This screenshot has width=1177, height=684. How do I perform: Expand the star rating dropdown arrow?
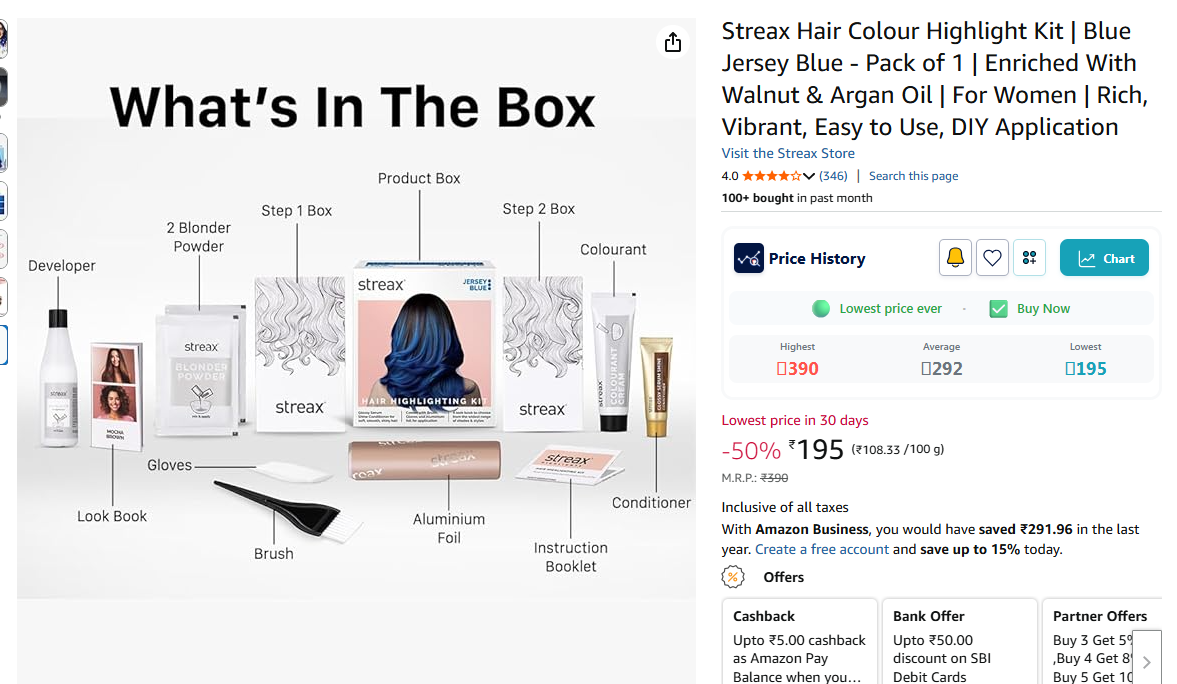tap(808, 176)
